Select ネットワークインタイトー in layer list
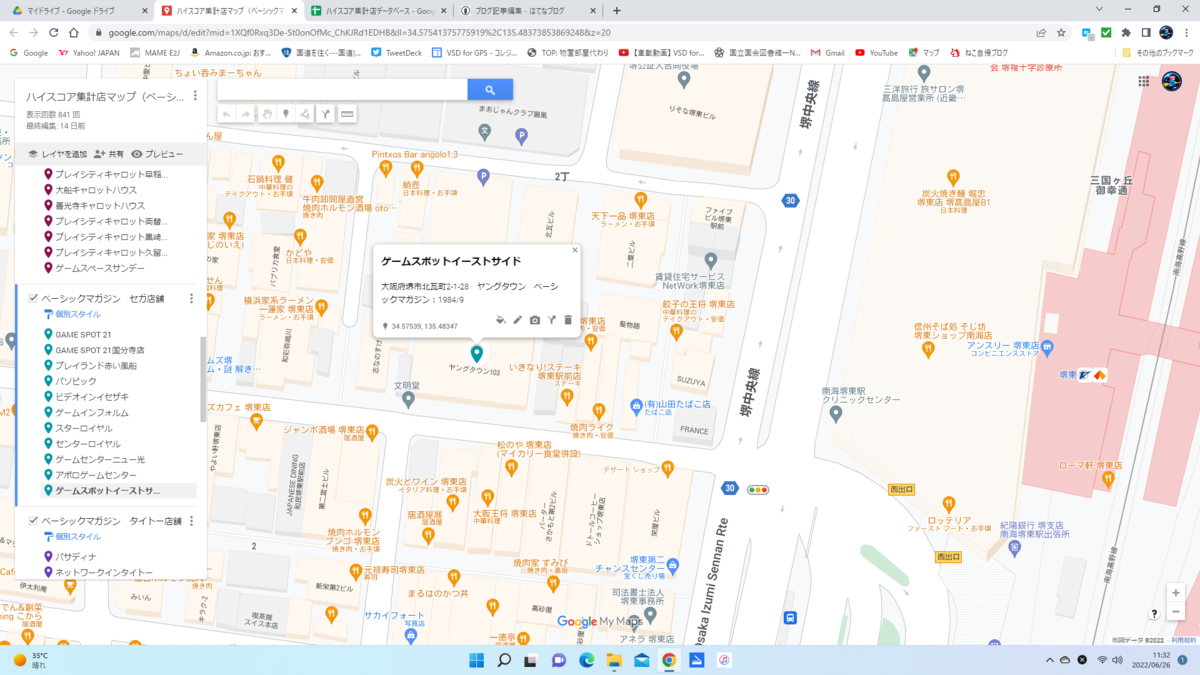The height and width of the screenshot is (675, 1200). pyautogui.click(x=103, y=572)
